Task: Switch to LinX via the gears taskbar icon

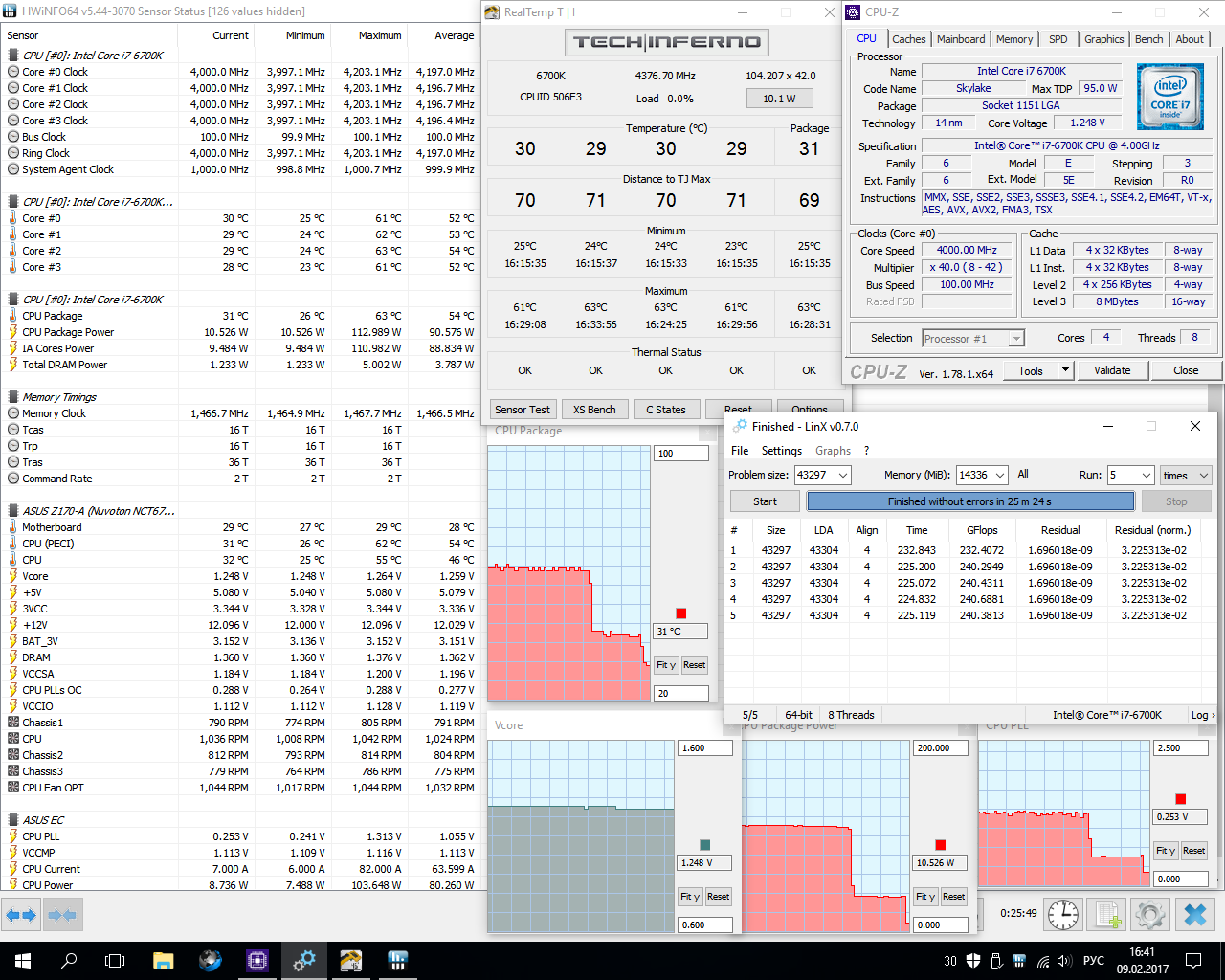Action: click(x=304, y=961)
